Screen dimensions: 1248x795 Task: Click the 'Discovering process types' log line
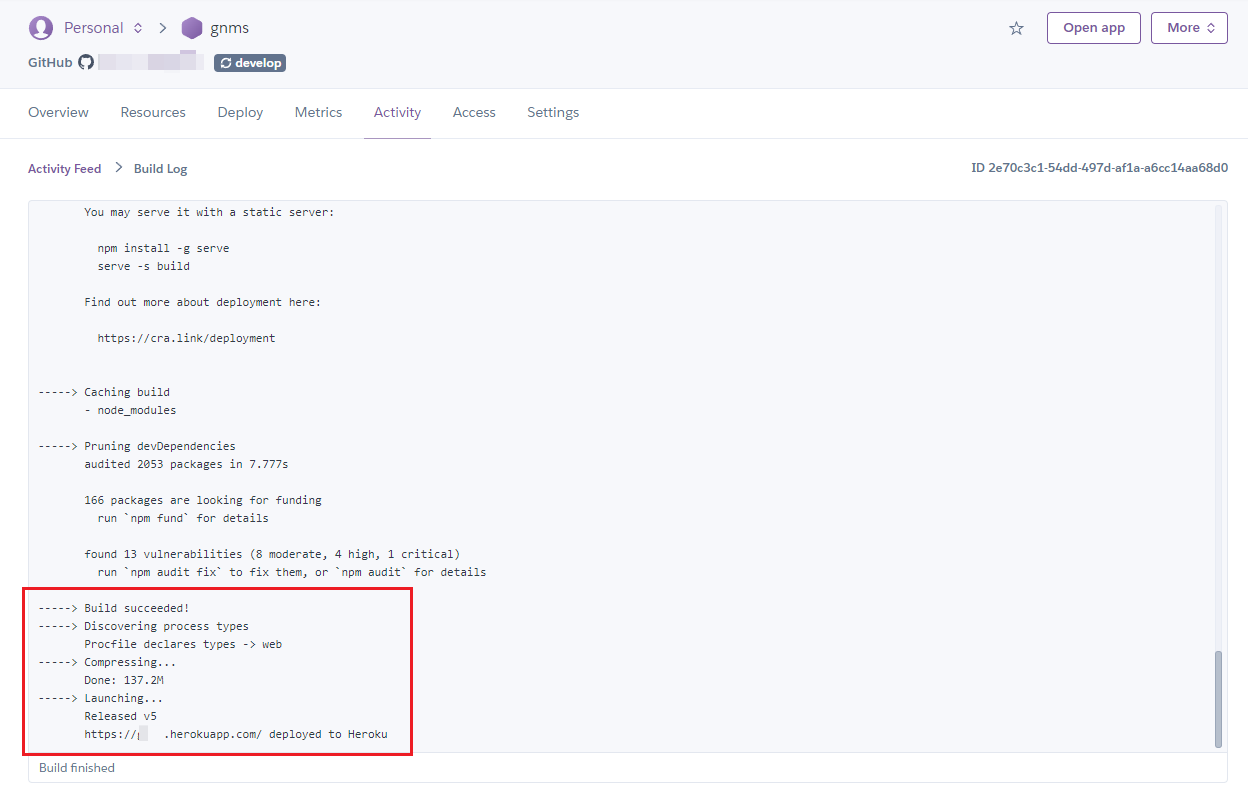(x=166, y=626)
